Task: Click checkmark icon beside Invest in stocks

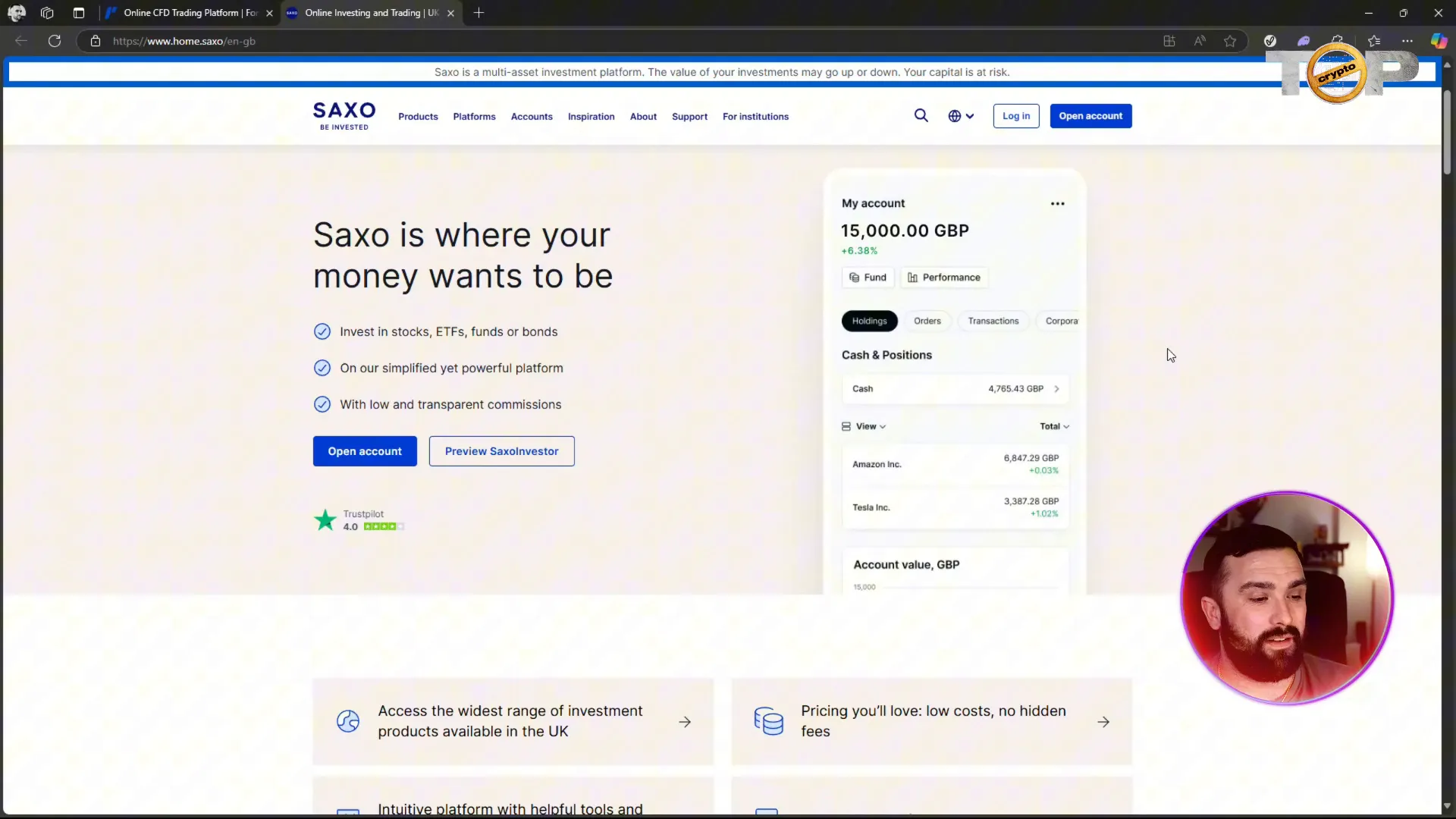Action: (322, 332)
